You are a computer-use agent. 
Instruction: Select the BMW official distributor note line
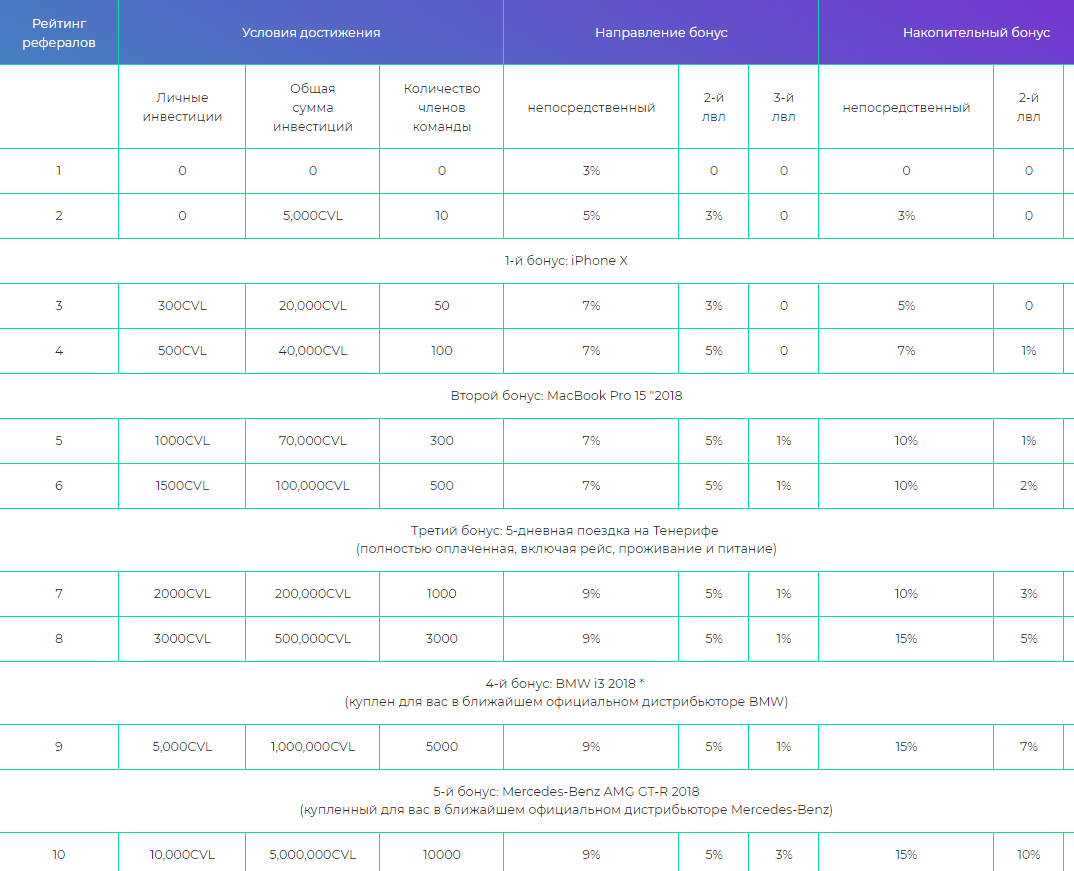pyautogui.click(x=566, y=702)
